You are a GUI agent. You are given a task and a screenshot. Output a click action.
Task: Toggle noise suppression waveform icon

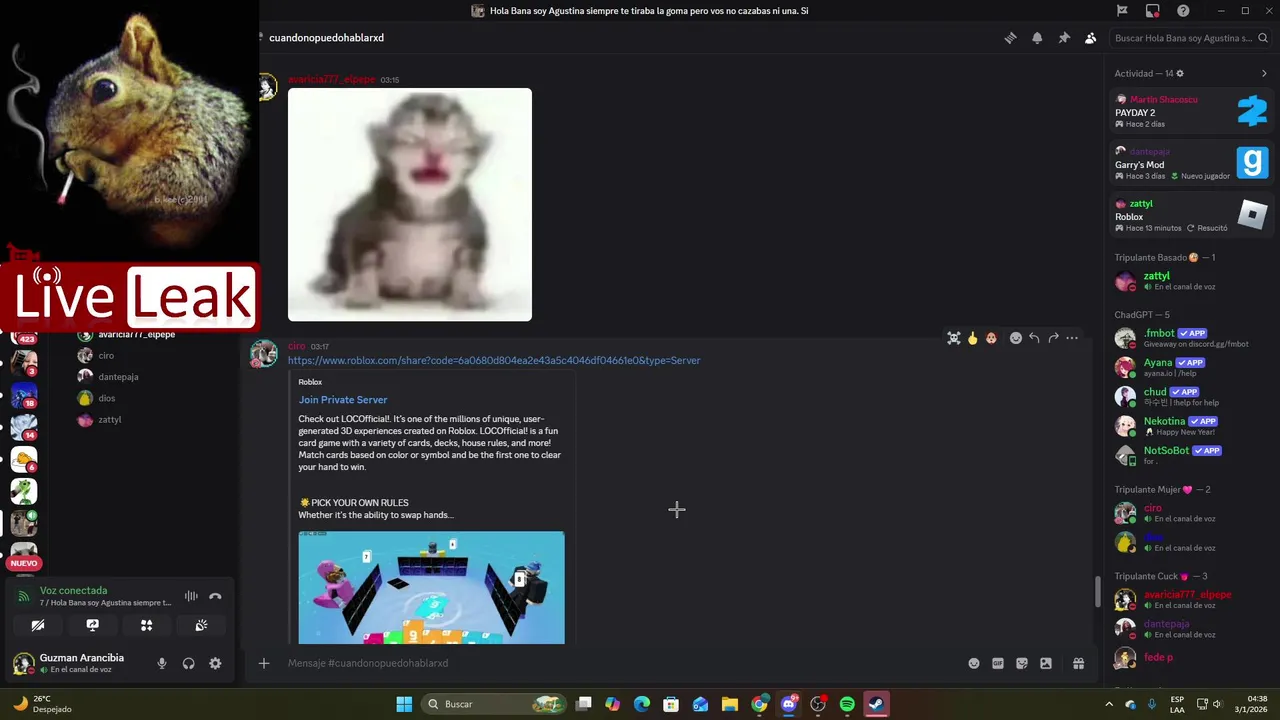(x=191, y=596)
